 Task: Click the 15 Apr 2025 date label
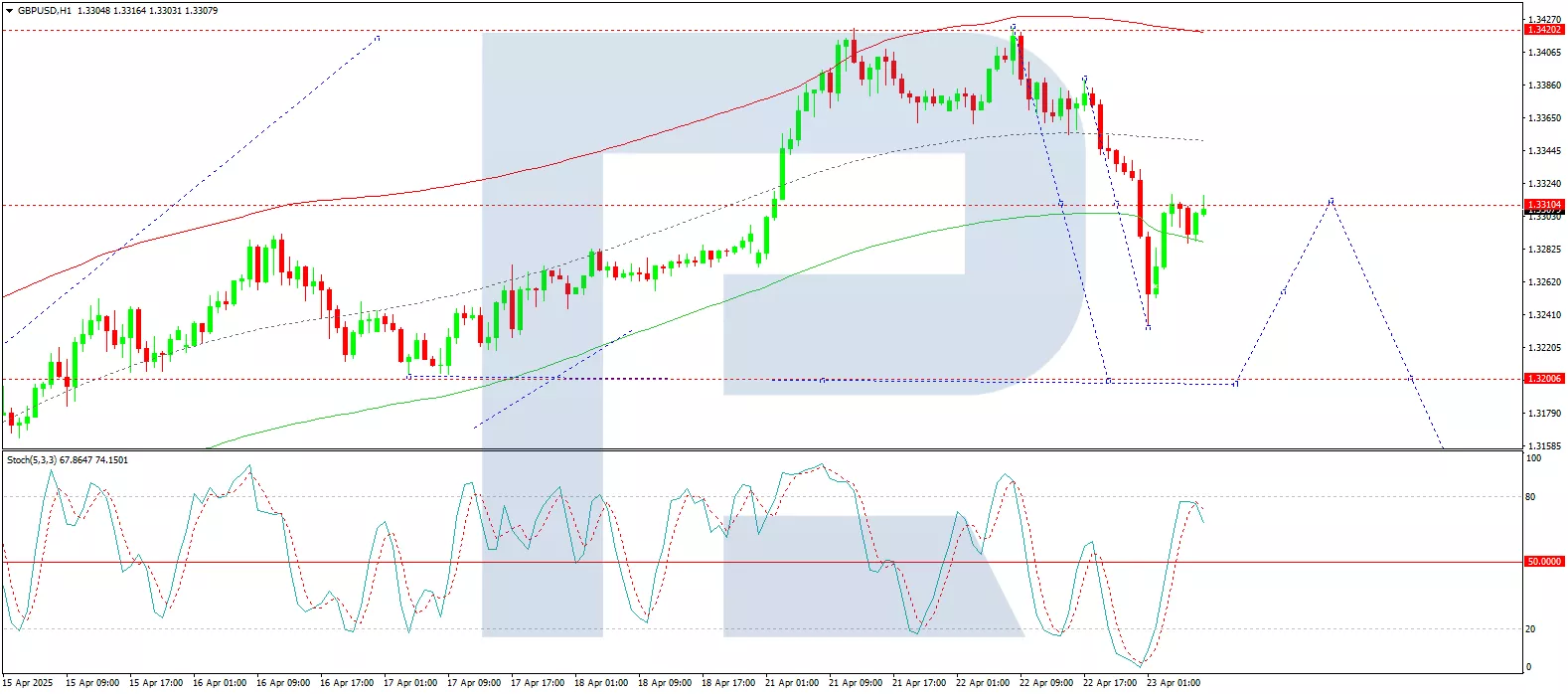pyautogui.click(x=29, y=683)
